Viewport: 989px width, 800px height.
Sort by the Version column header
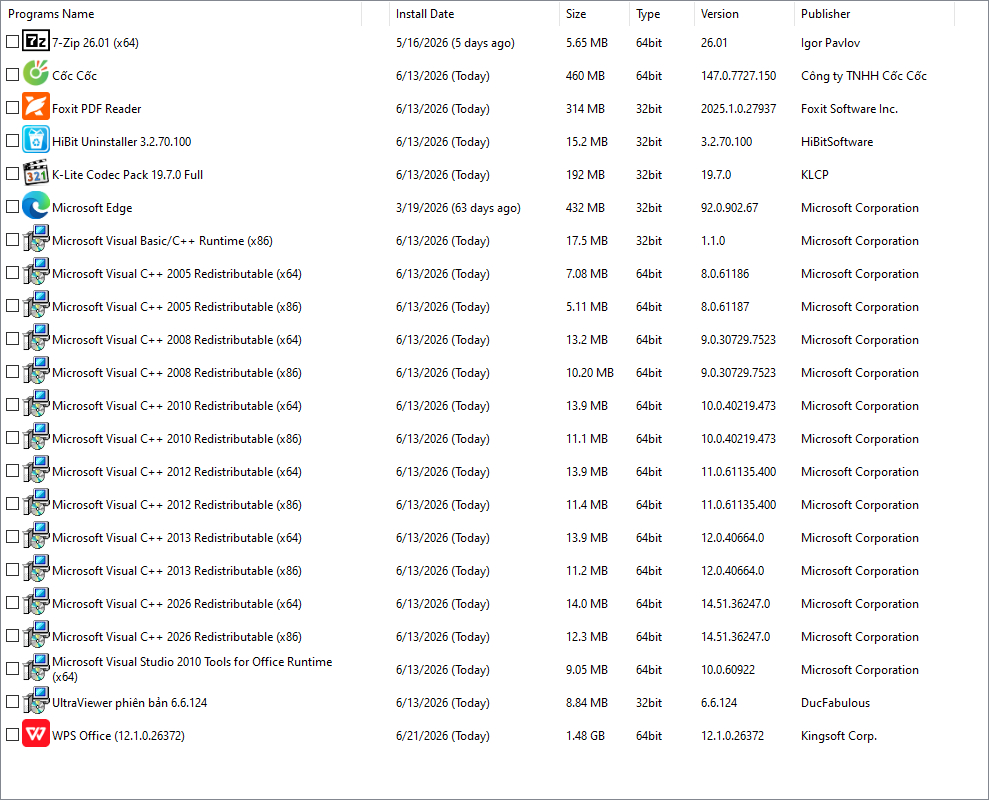744,14
